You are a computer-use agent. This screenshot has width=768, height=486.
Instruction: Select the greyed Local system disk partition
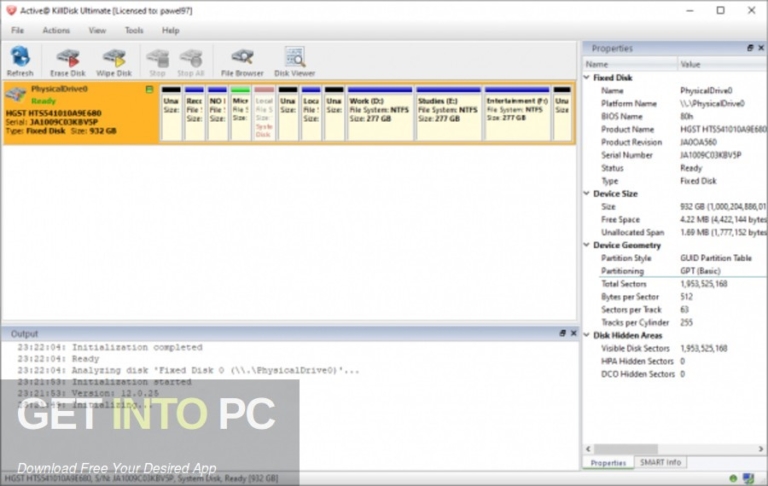264,114
